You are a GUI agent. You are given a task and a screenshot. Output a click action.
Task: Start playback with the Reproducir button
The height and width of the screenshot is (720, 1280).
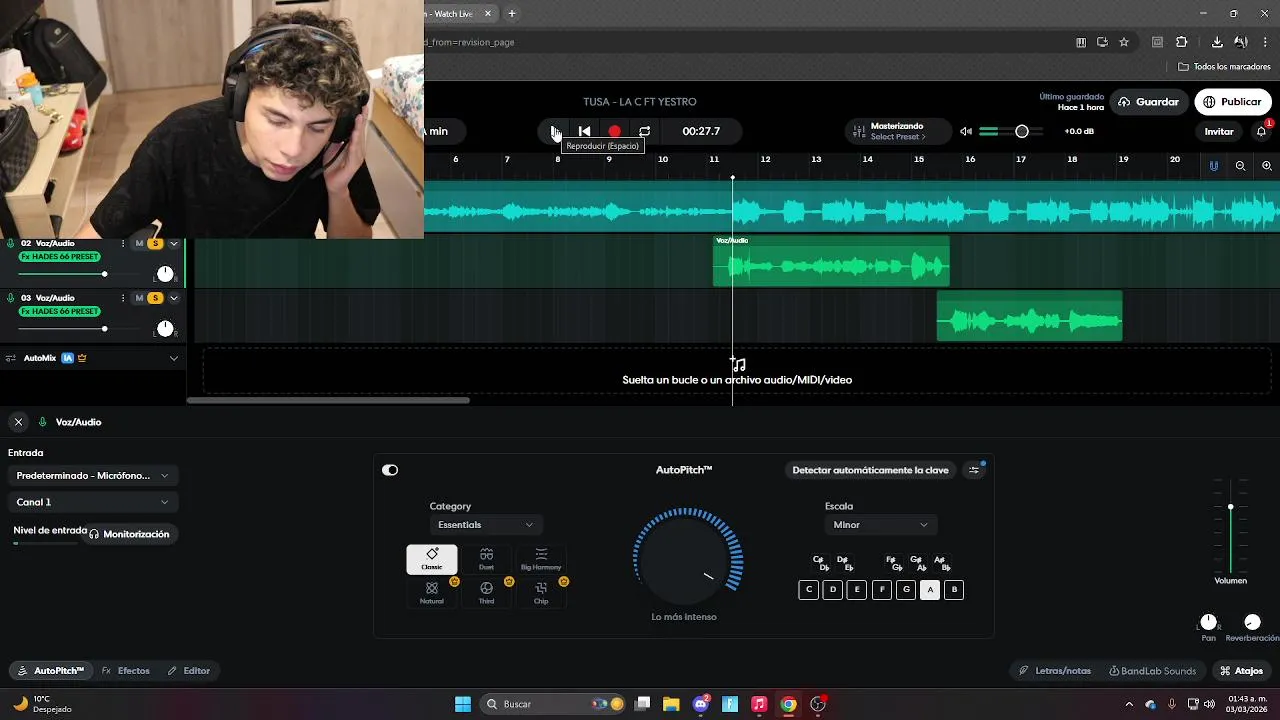point(556,131)
